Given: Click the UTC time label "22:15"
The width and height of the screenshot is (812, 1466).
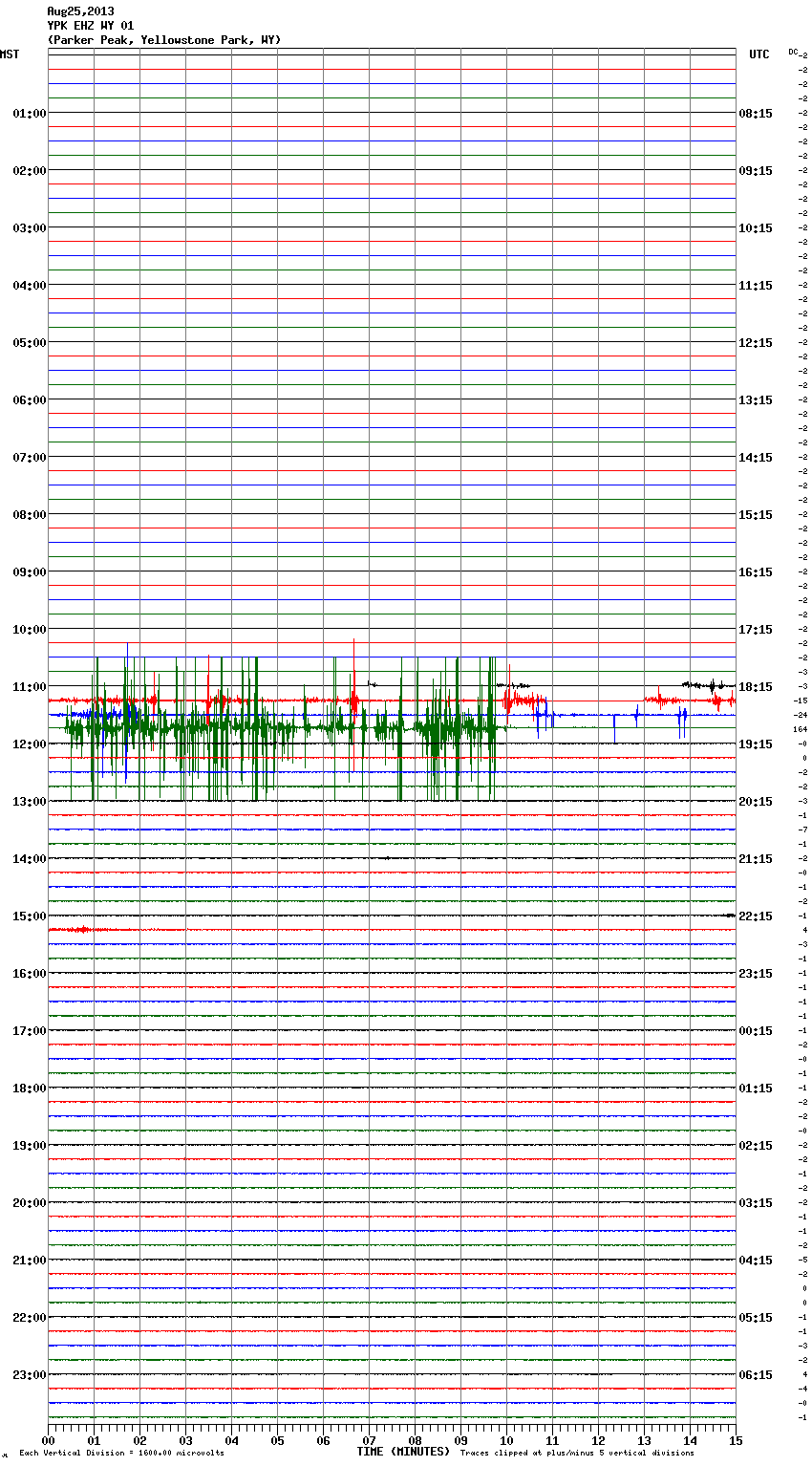Looking at the screenshot, I should coord(756,916).
